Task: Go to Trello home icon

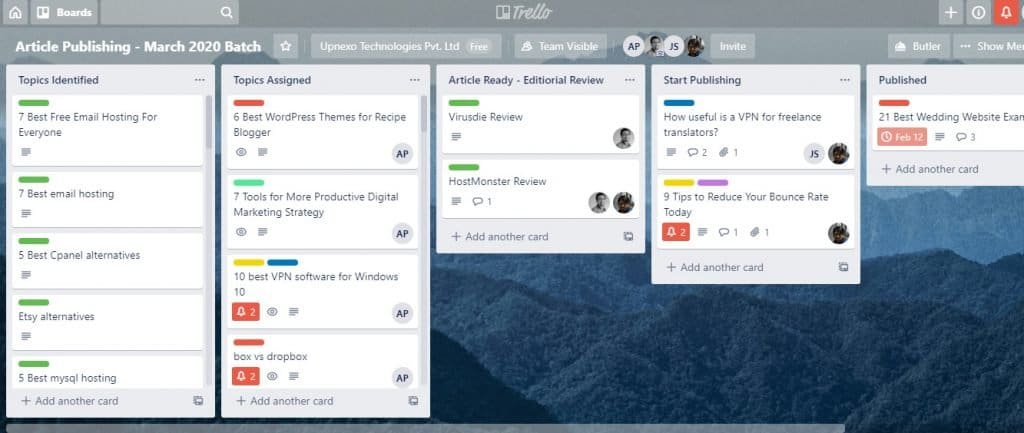Action: (14, 12)
